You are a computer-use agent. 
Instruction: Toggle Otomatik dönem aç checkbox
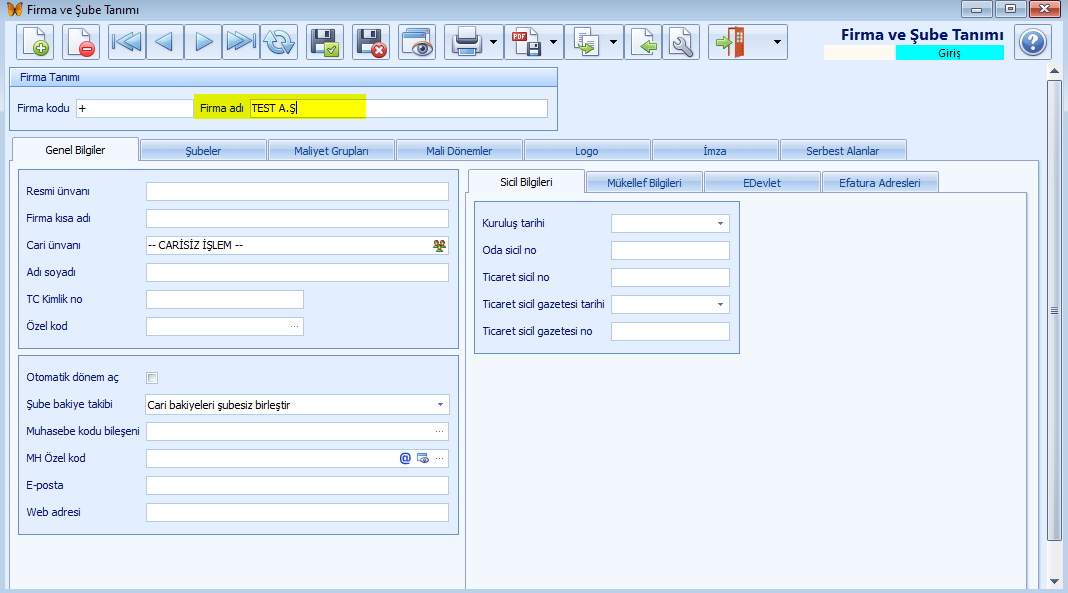(152, 378)
